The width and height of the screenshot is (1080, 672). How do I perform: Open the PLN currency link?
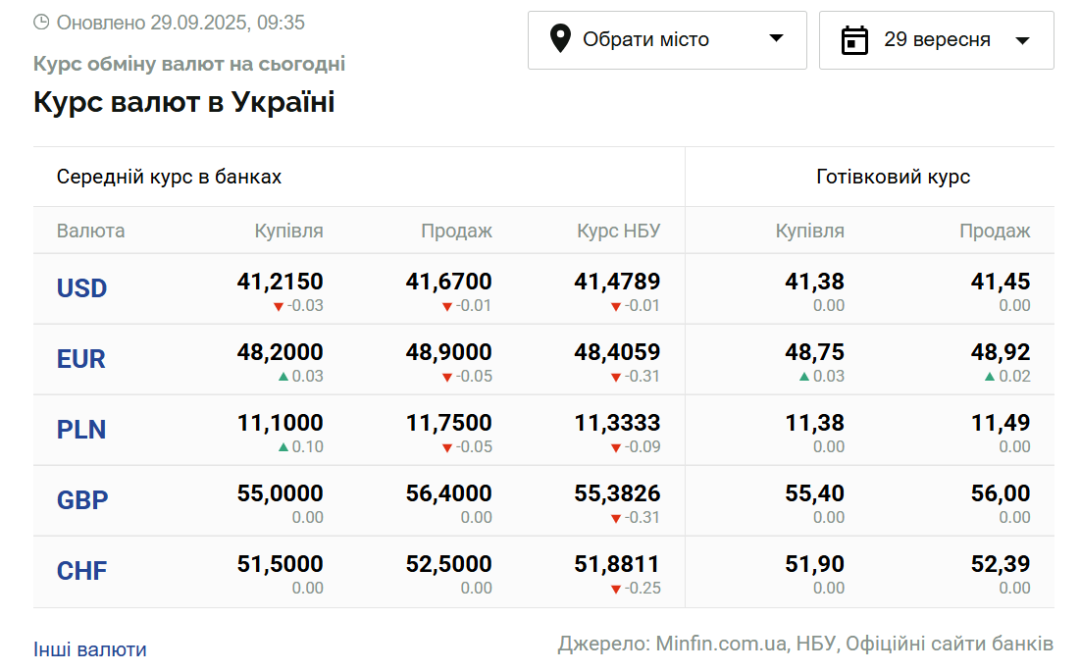pyautogui.click(x=79, y=429)
